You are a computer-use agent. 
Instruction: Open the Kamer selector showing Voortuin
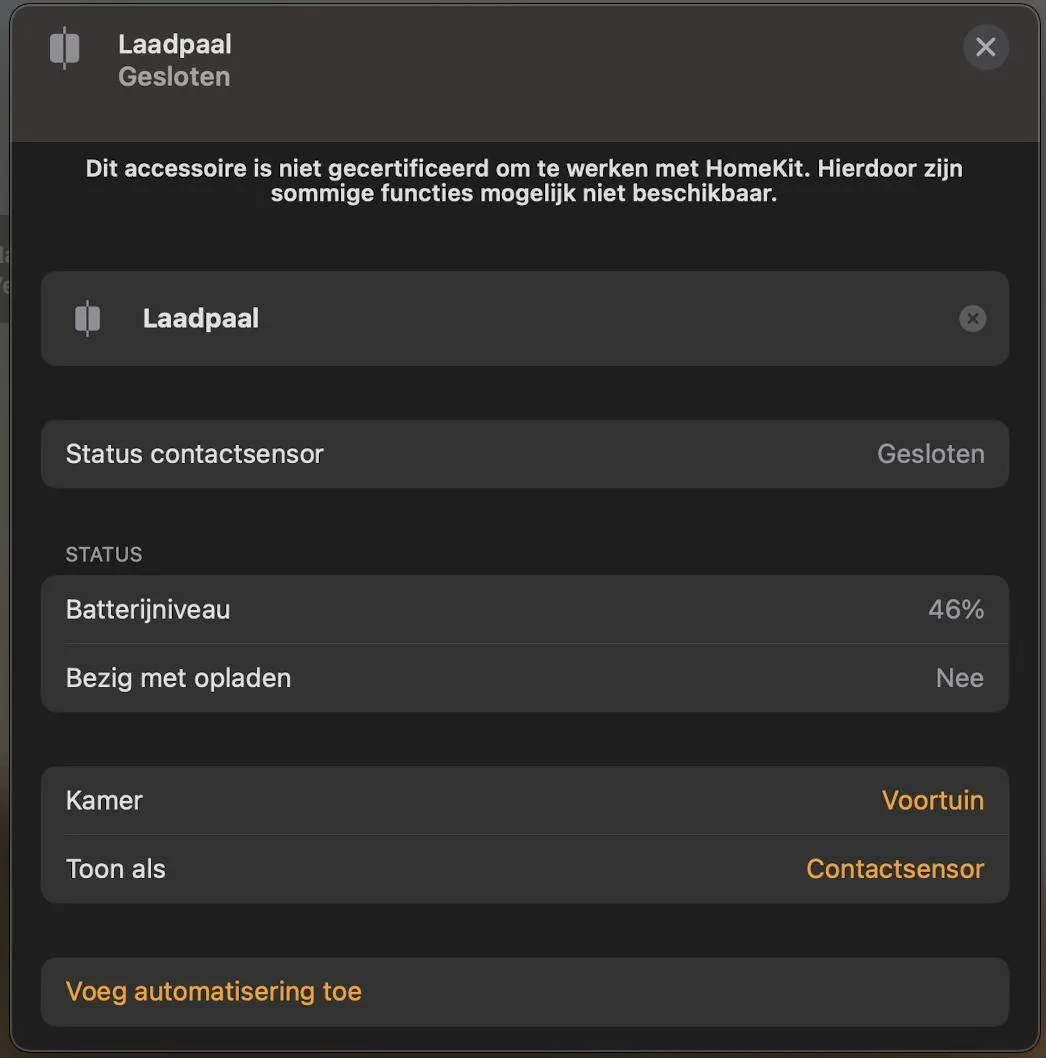click(931, 800)
